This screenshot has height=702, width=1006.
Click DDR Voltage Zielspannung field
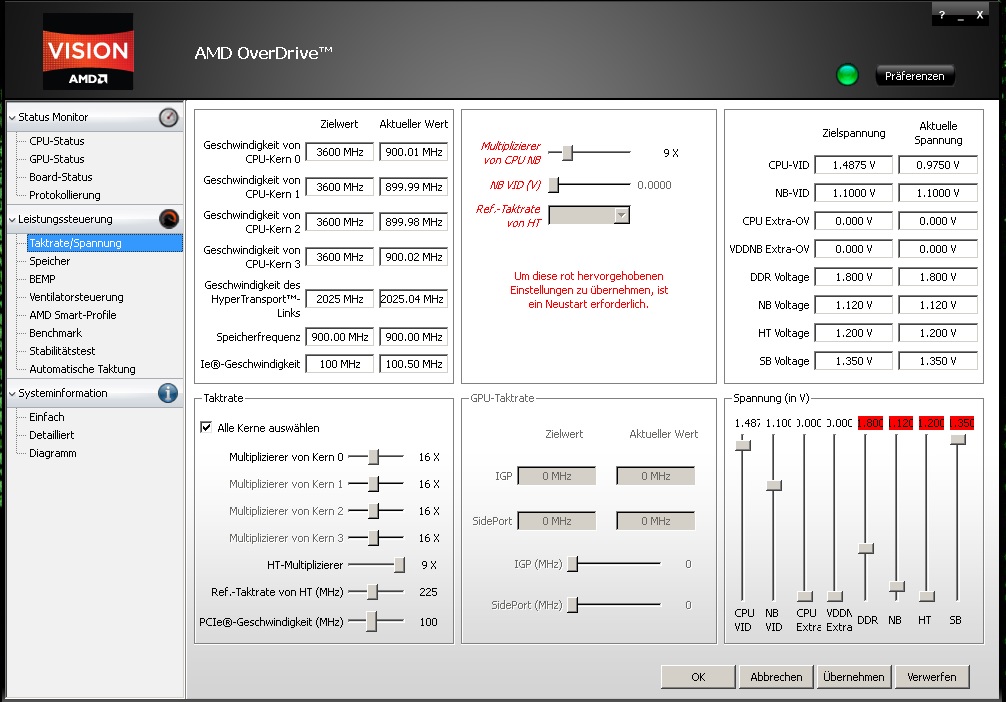point(853,277)
